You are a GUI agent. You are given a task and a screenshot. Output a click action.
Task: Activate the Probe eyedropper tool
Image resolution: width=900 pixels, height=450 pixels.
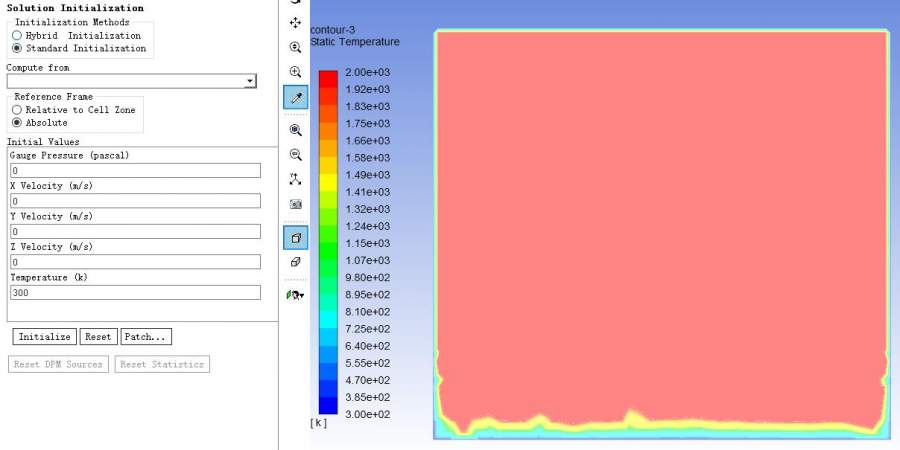[x=295, y=98]
